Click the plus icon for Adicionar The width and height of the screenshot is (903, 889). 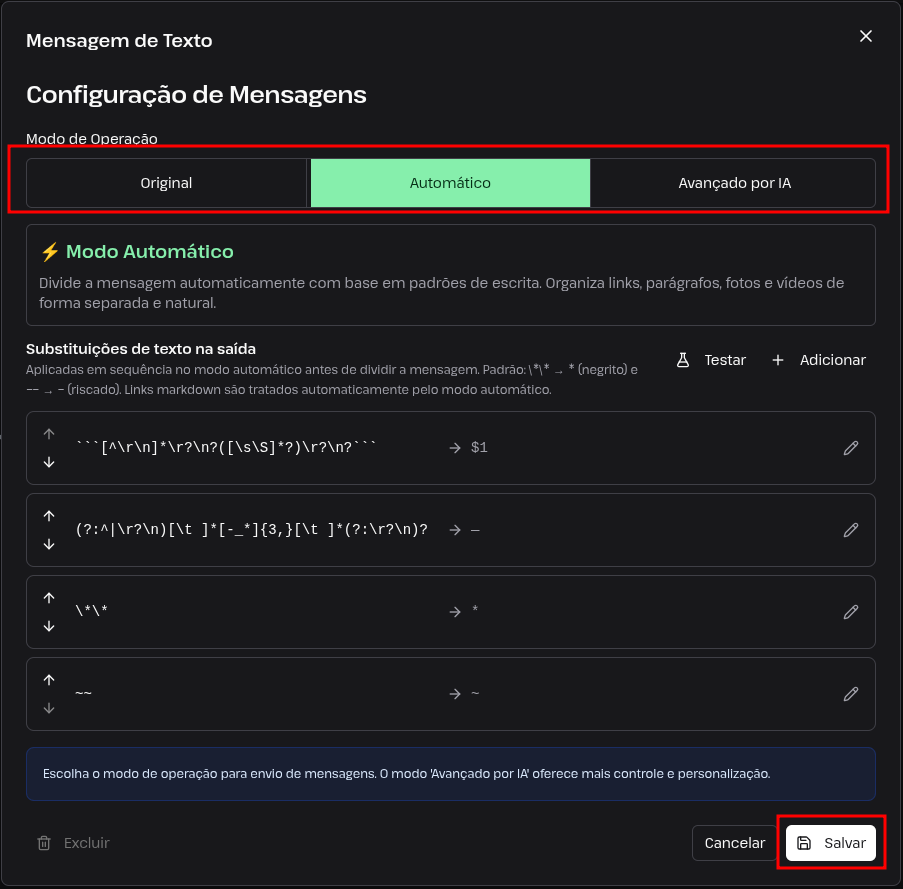pyautogui.click(x=778, y=360)
